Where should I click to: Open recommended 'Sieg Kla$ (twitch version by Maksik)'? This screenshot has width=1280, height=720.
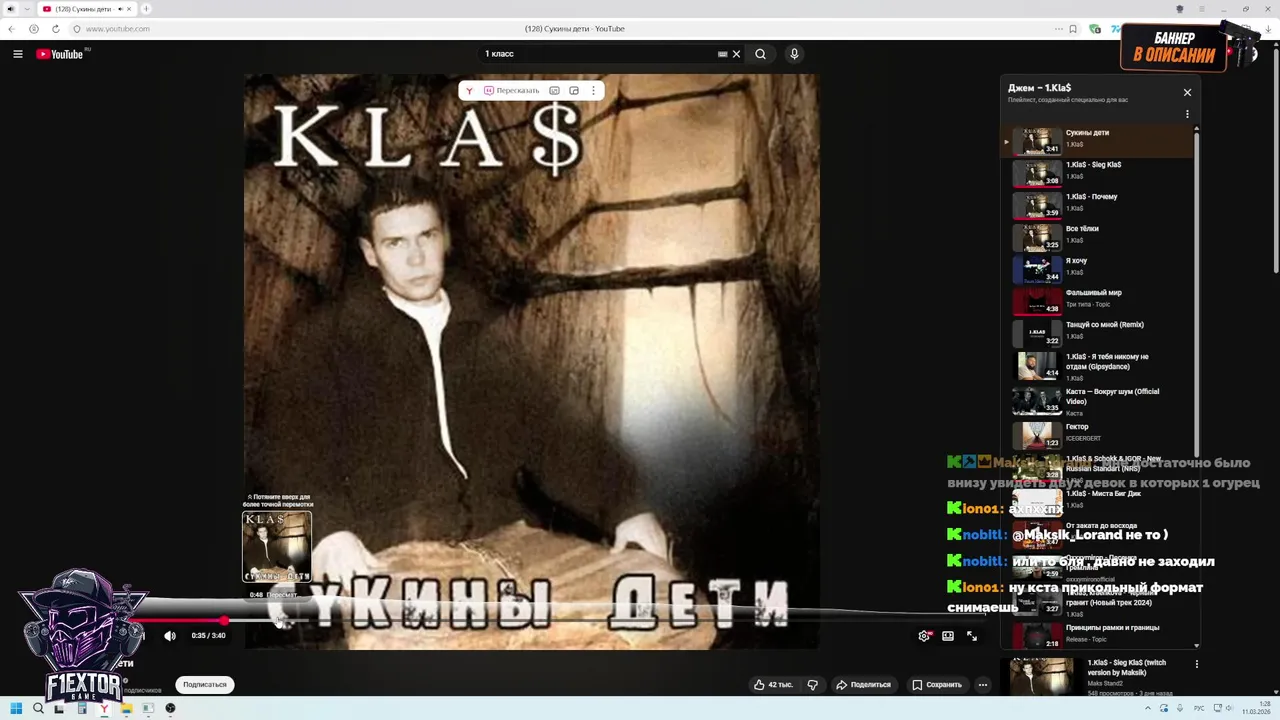1127,667
